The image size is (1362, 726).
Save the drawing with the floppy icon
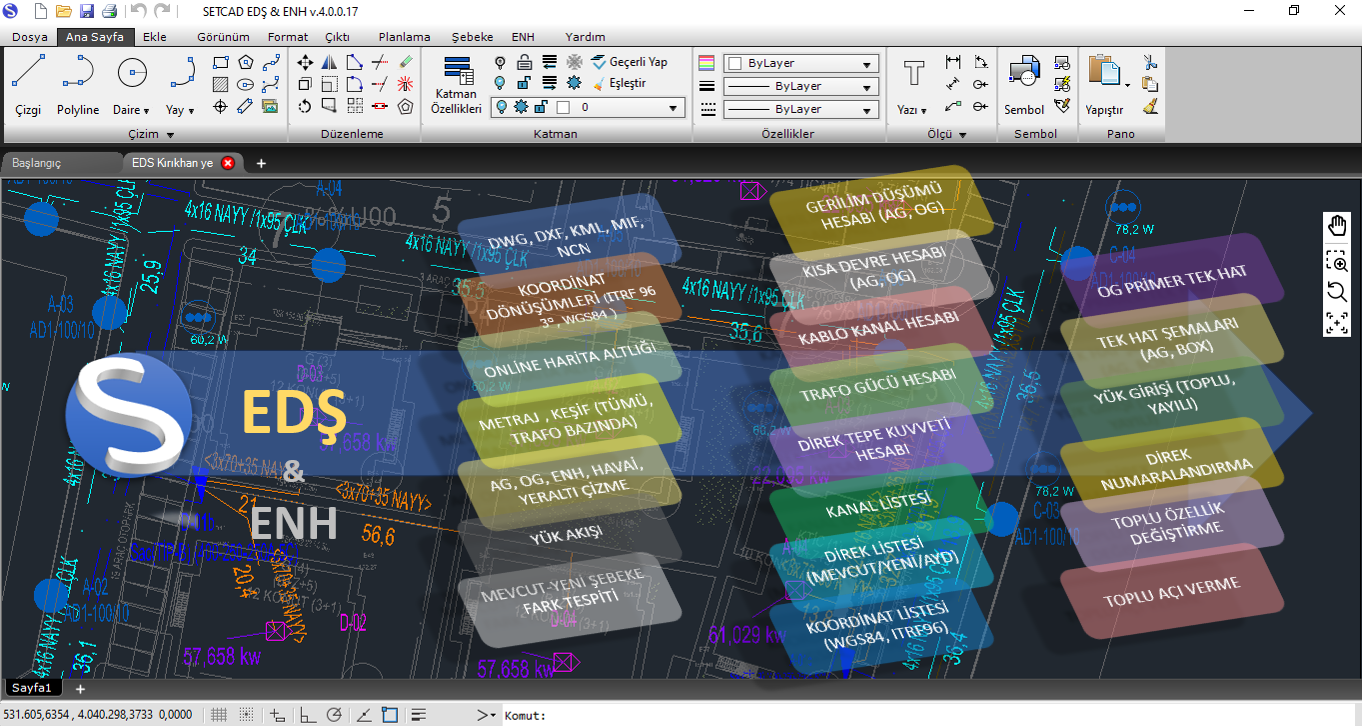87,11
